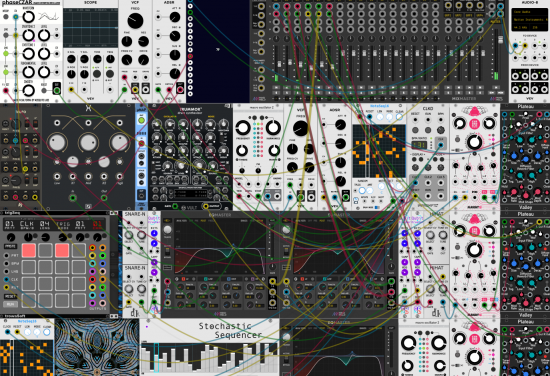Click the red OUT jack on the top ADSR
Screen dimensions: 550x376
point(180,90)
